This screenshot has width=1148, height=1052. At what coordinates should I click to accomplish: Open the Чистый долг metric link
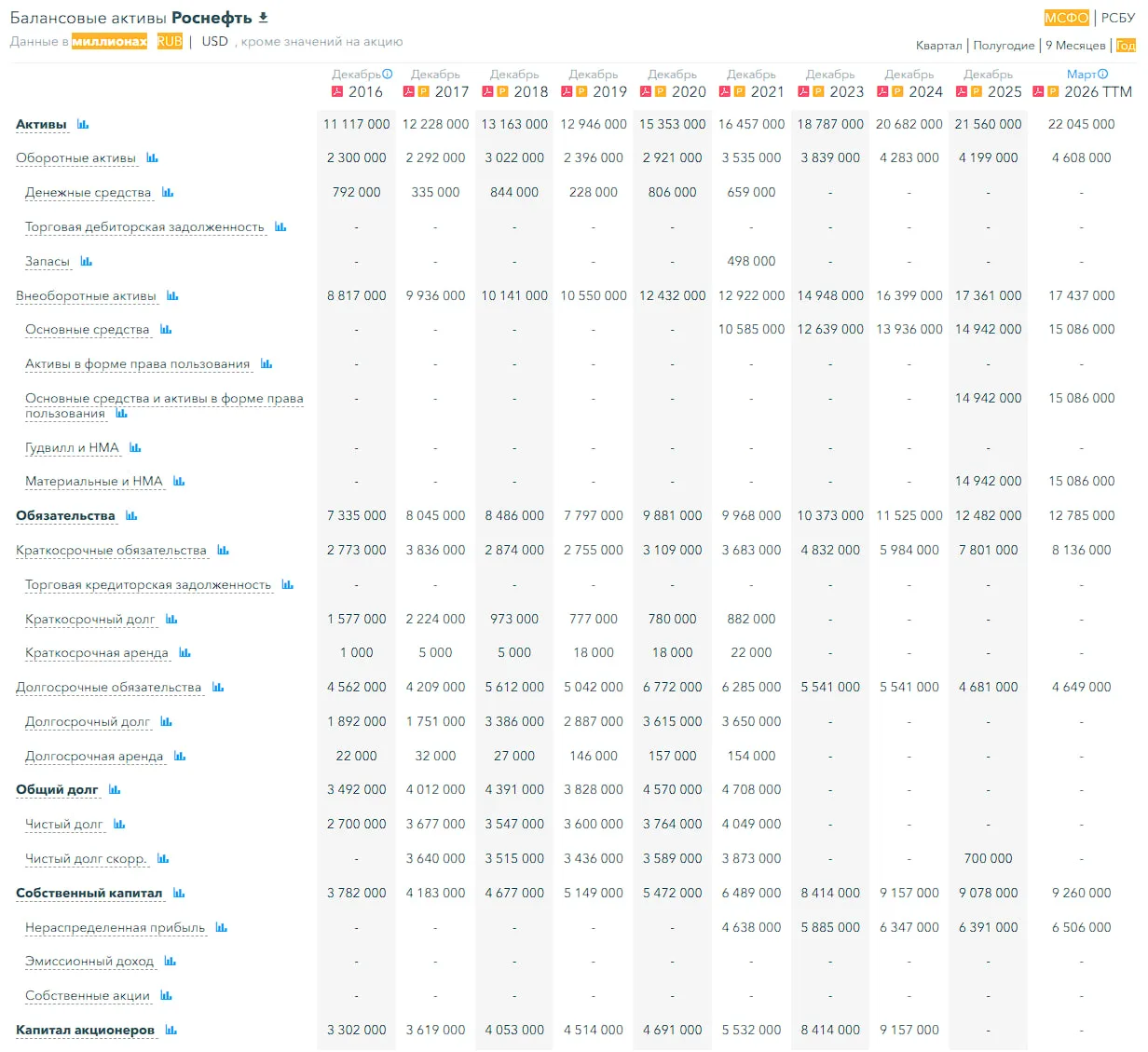63,825
